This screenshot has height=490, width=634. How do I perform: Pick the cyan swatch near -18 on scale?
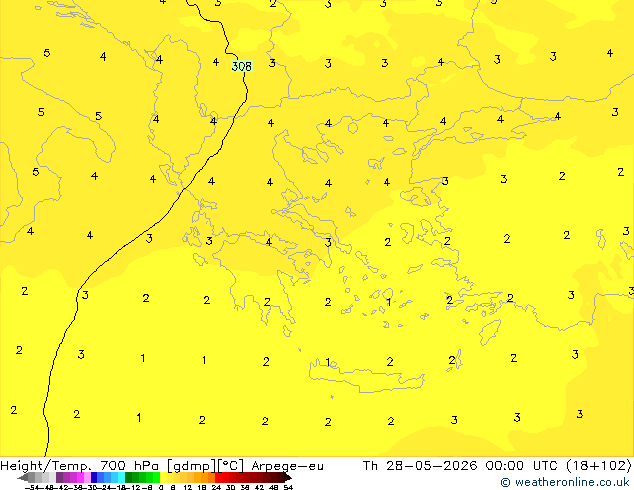(122, 477)
